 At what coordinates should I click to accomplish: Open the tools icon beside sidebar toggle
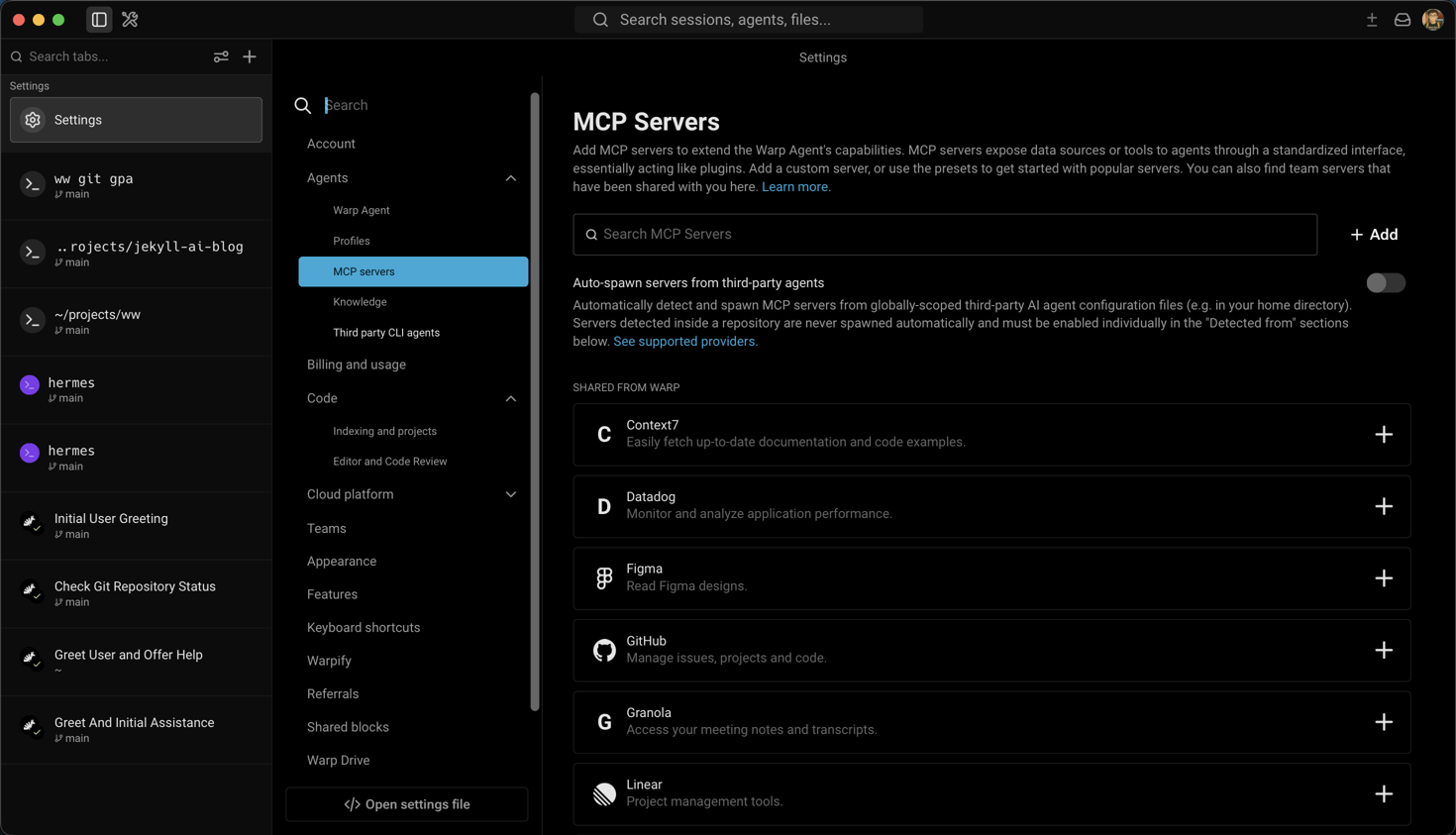pyautogui.click(x=130, y=20)
